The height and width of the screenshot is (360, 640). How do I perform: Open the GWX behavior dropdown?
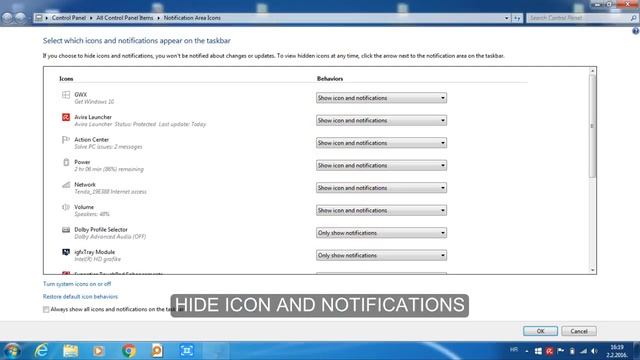click(x=381, y=98)
